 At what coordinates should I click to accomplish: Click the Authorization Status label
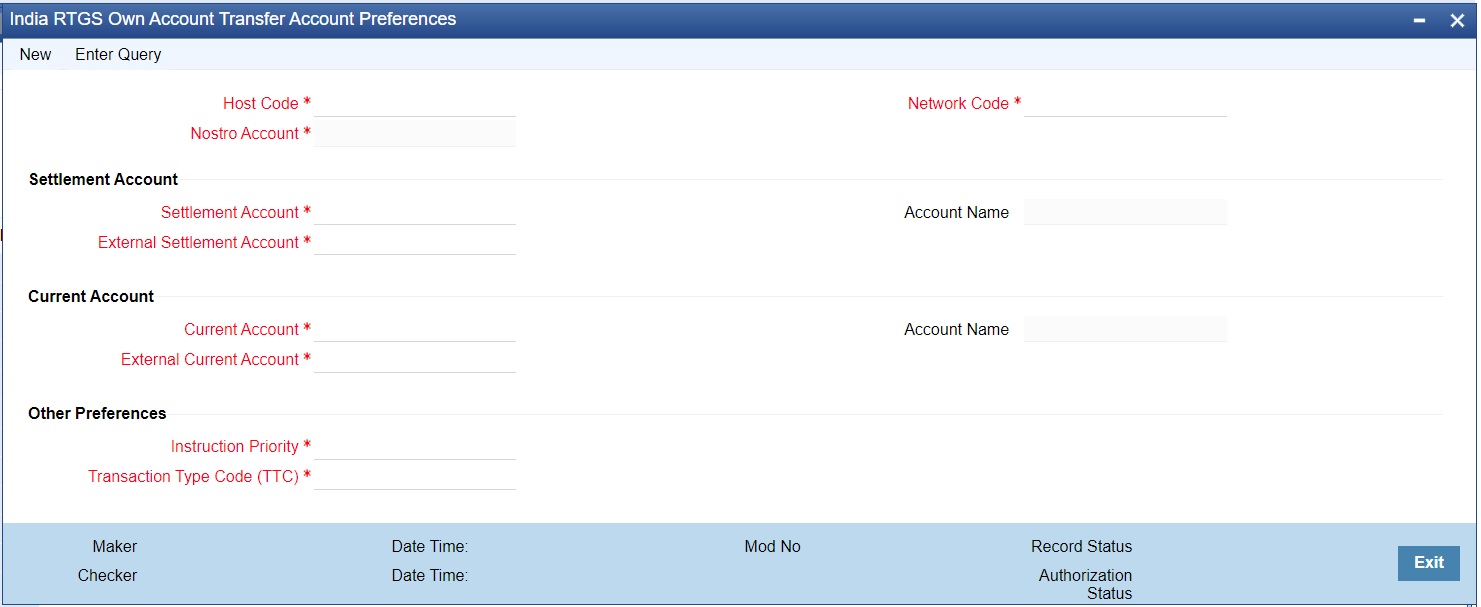[1086, 584]
